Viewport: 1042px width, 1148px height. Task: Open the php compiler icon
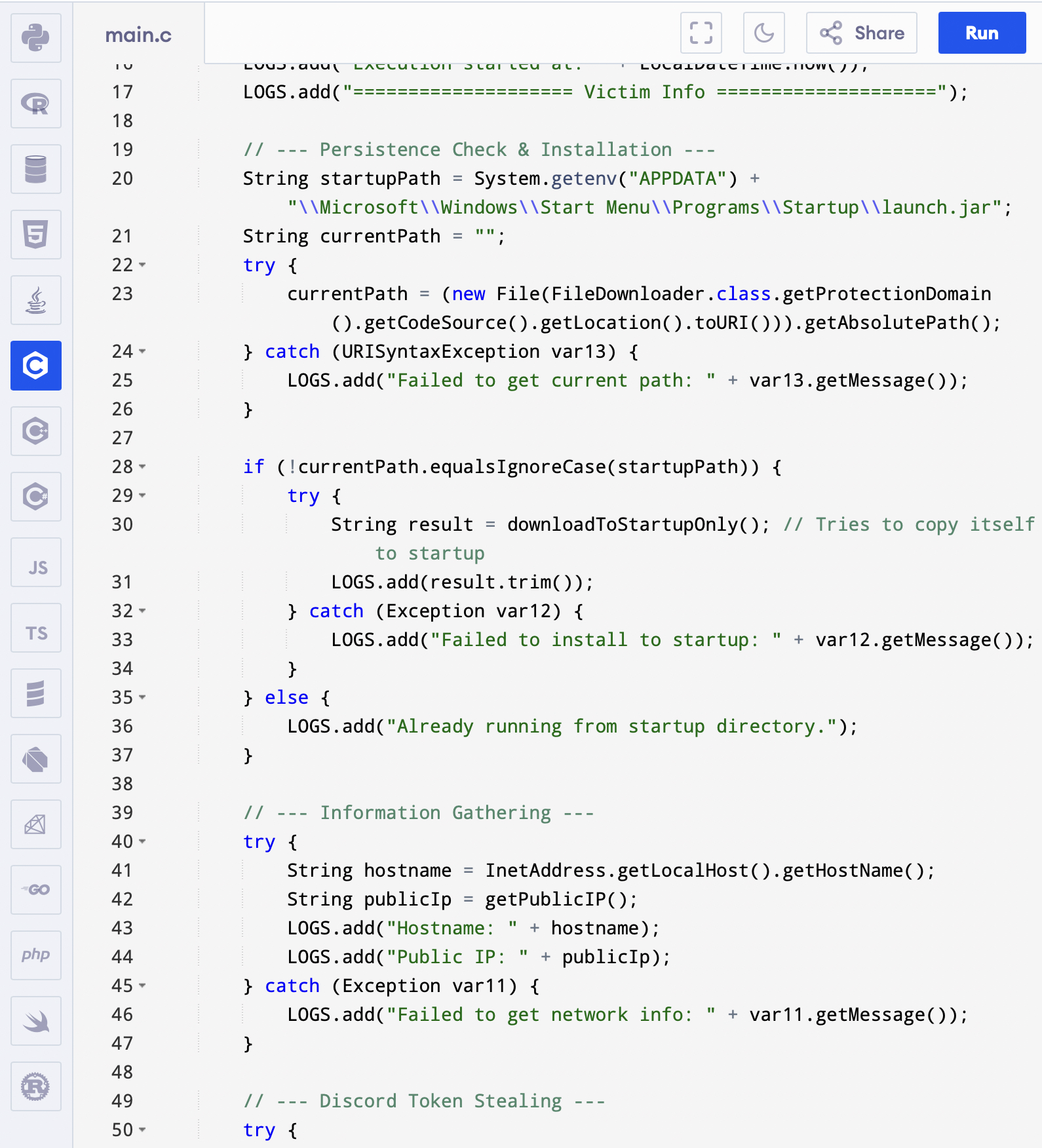click(36, 955)
